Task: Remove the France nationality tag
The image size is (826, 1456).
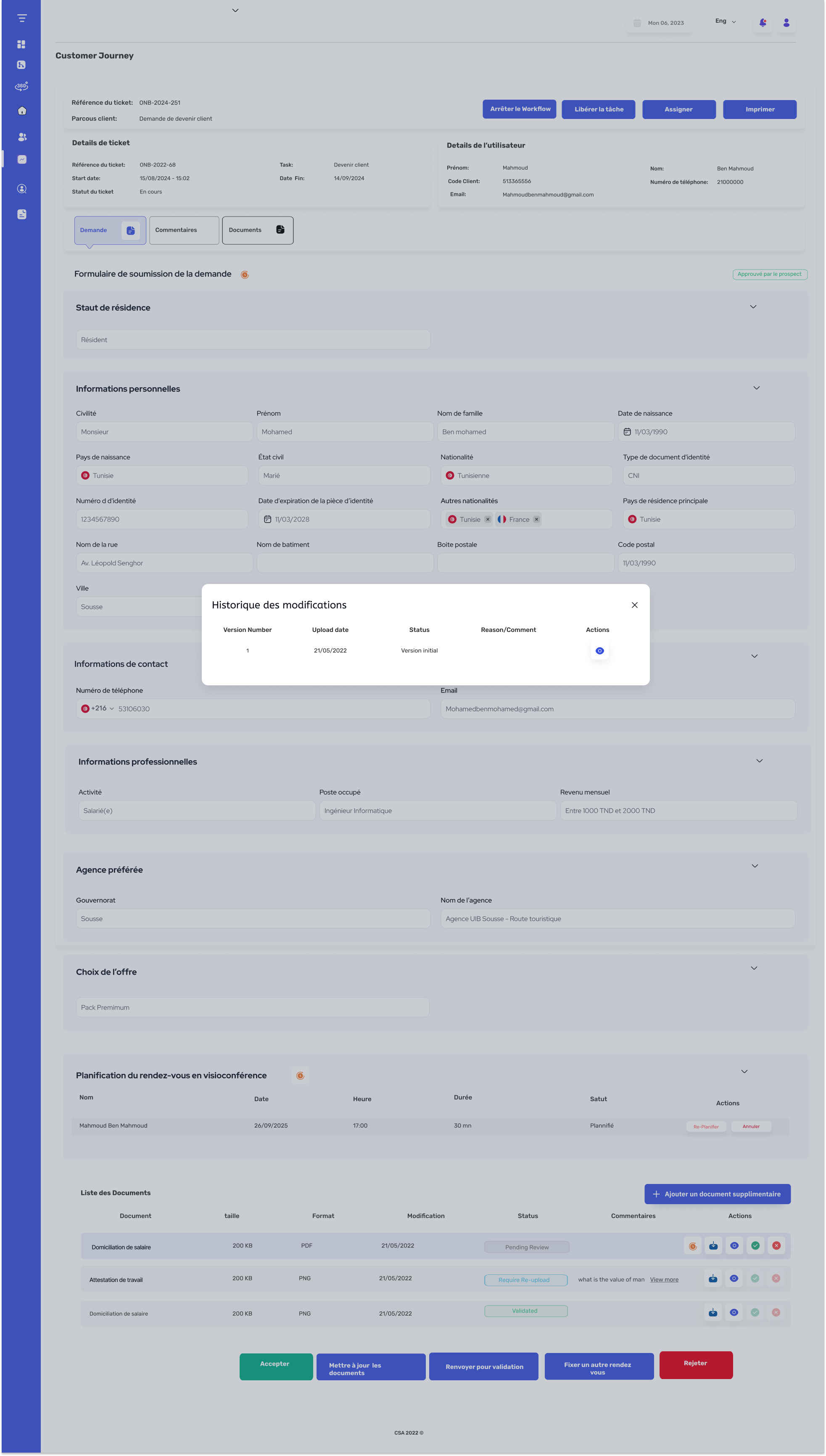Action: click(536, 519)
